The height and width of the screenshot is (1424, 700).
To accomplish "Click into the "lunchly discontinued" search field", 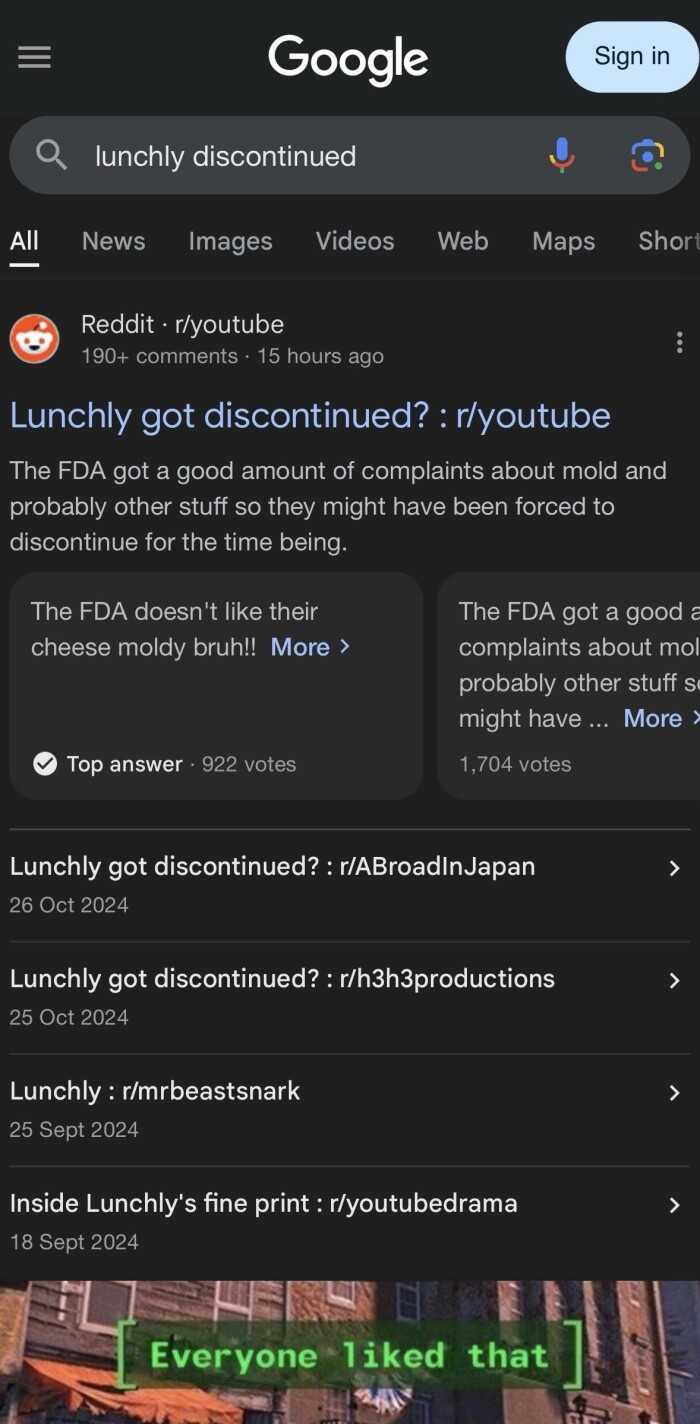I will point(300,156).
